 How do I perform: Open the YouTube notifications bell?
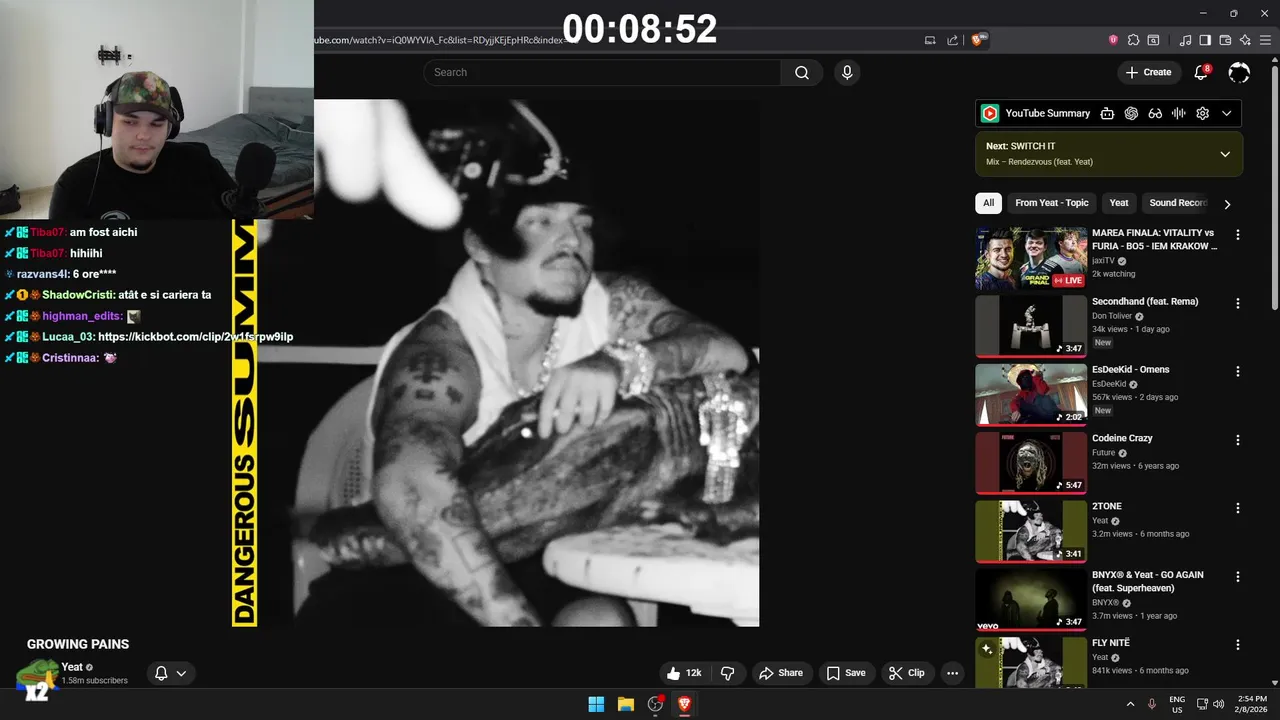click(1202, 72)
